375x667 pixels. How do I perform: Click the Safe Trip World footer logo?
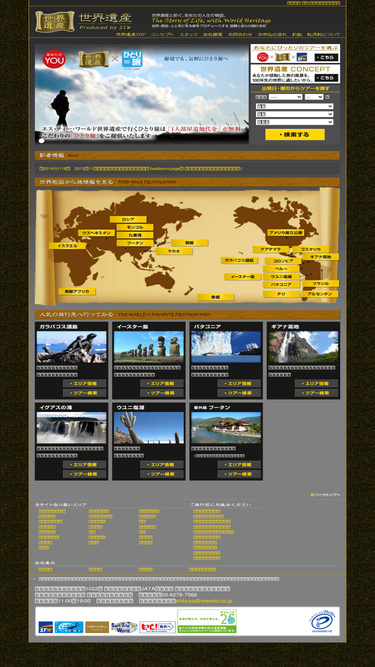point(124,627)
